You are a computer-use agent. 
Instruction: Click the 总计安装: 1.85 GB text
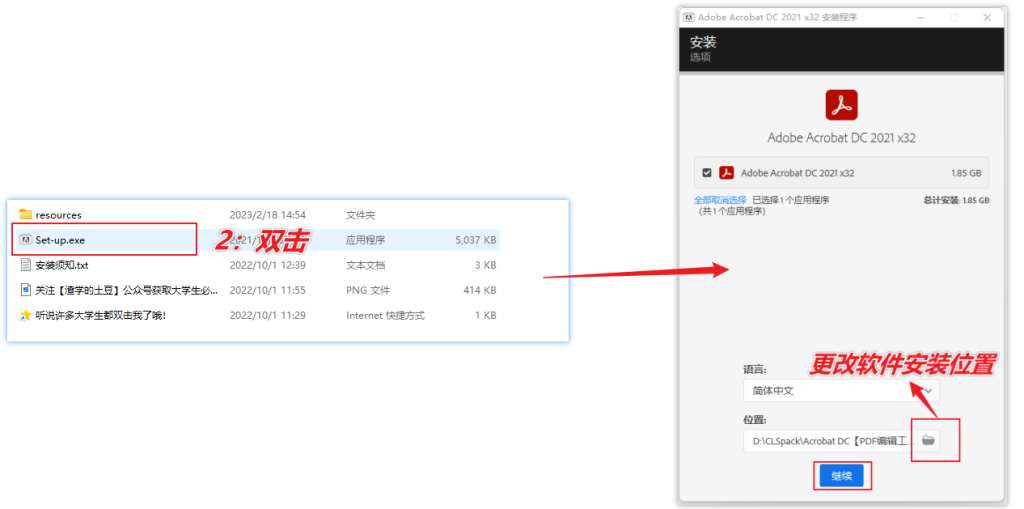tap(956, 200)
